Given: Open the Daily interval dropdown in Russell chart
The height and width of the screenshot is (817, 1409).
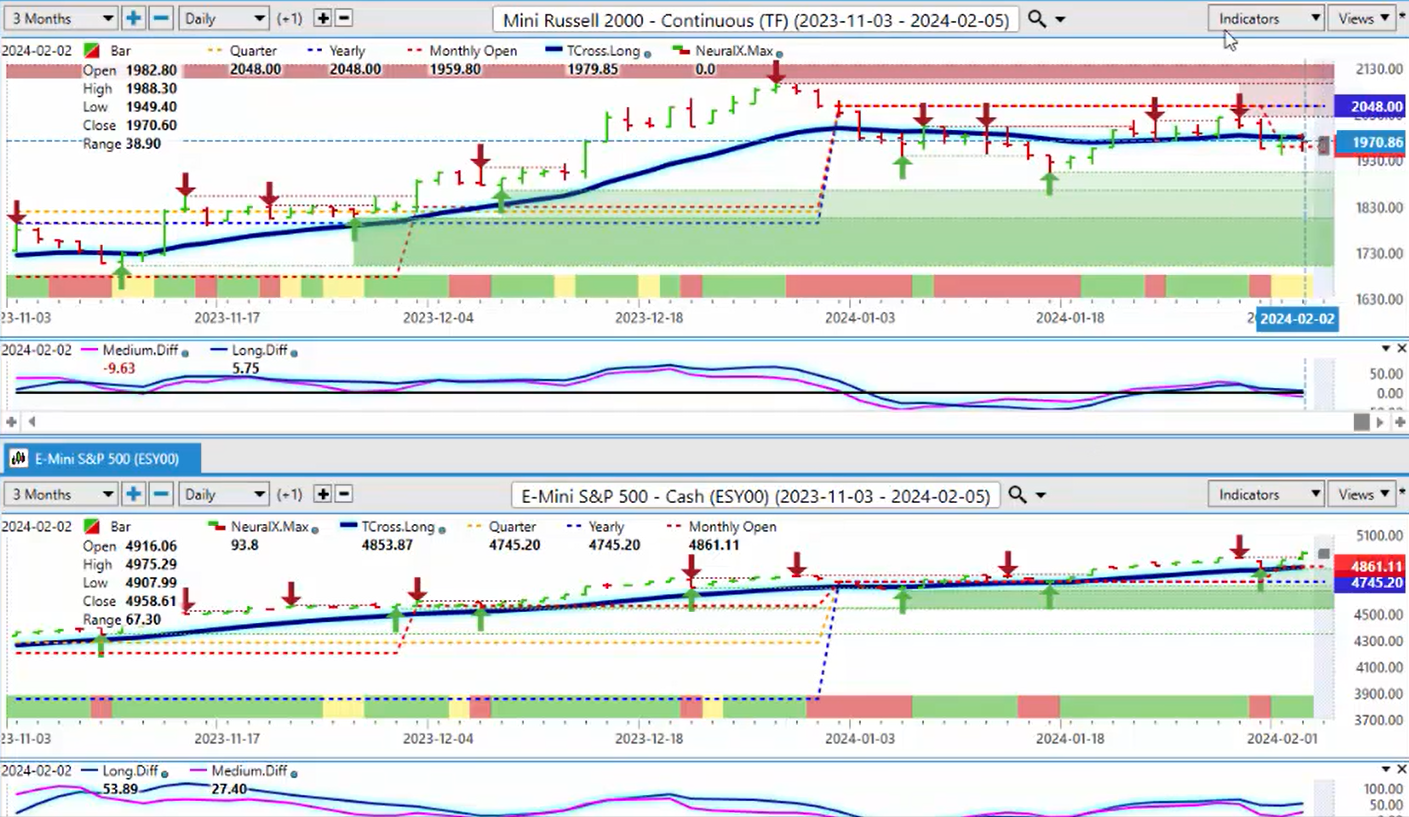Looking at the screenshot, I should pyautogui.click(x=224, y=18).
